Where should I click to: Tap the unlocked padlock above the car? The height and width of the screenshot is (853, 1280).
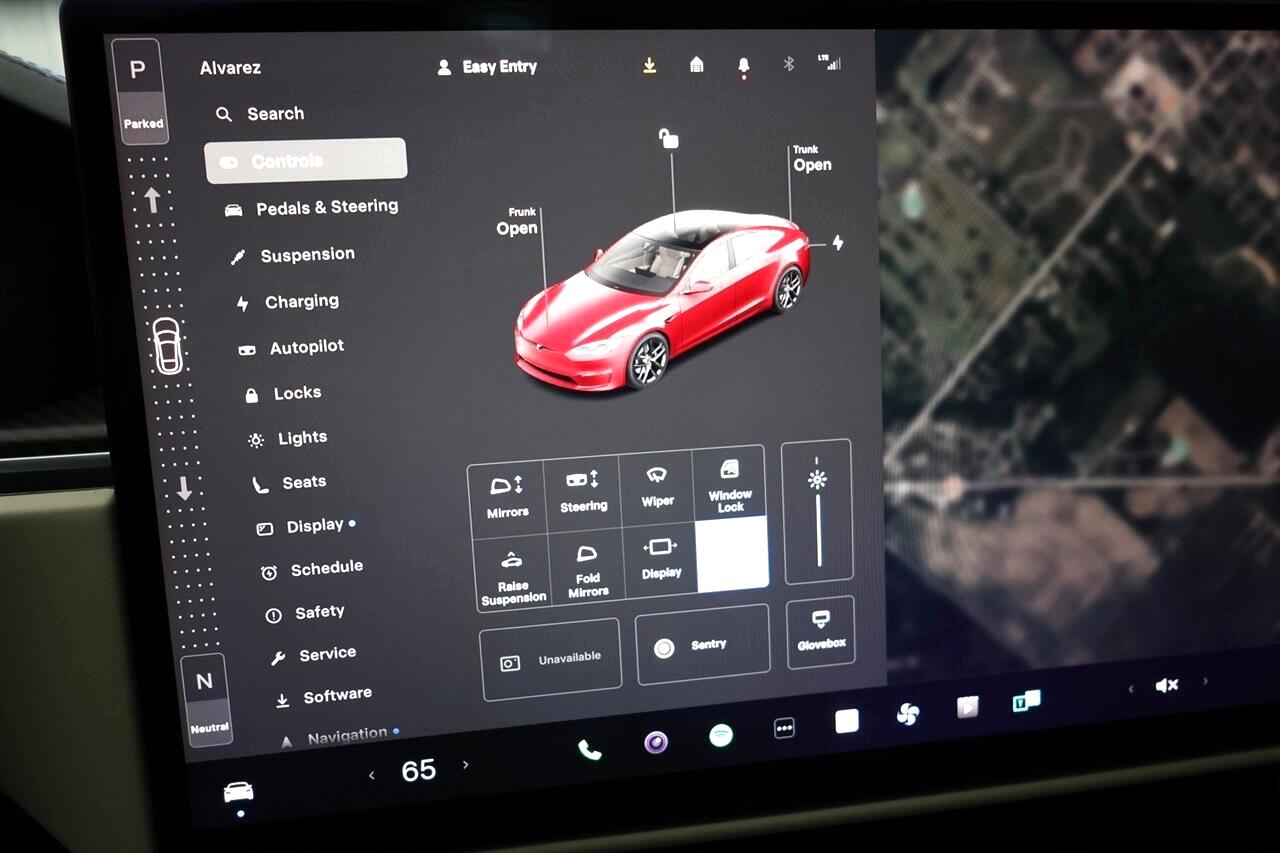point(668,139)
